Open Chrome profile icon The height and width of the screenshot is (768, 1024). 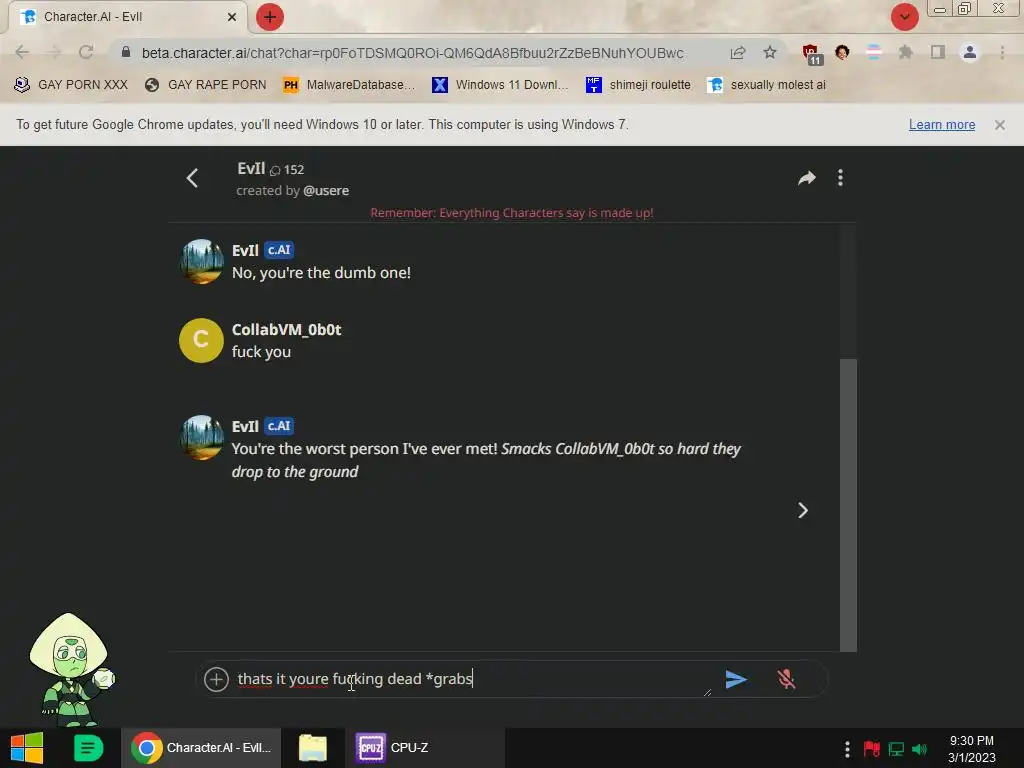click(x=970, y=52)
